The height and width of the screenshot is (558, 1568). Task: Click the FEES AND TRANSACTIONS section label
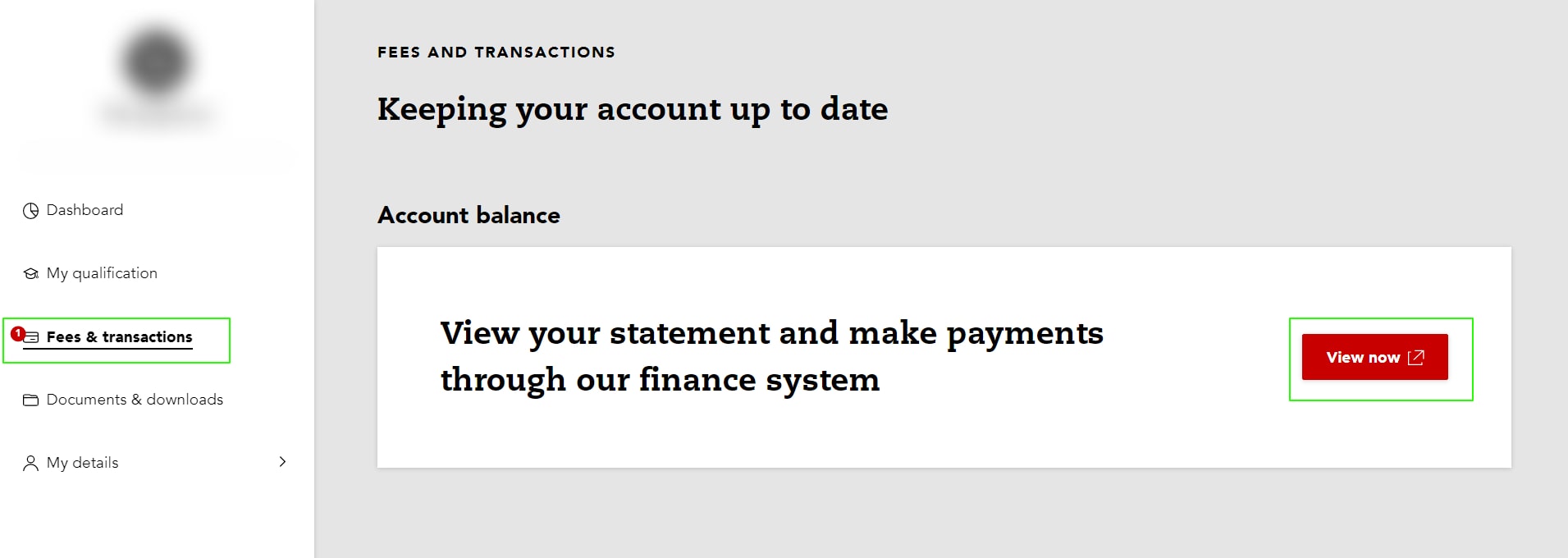pyautogui.click(x=496, y=53)
